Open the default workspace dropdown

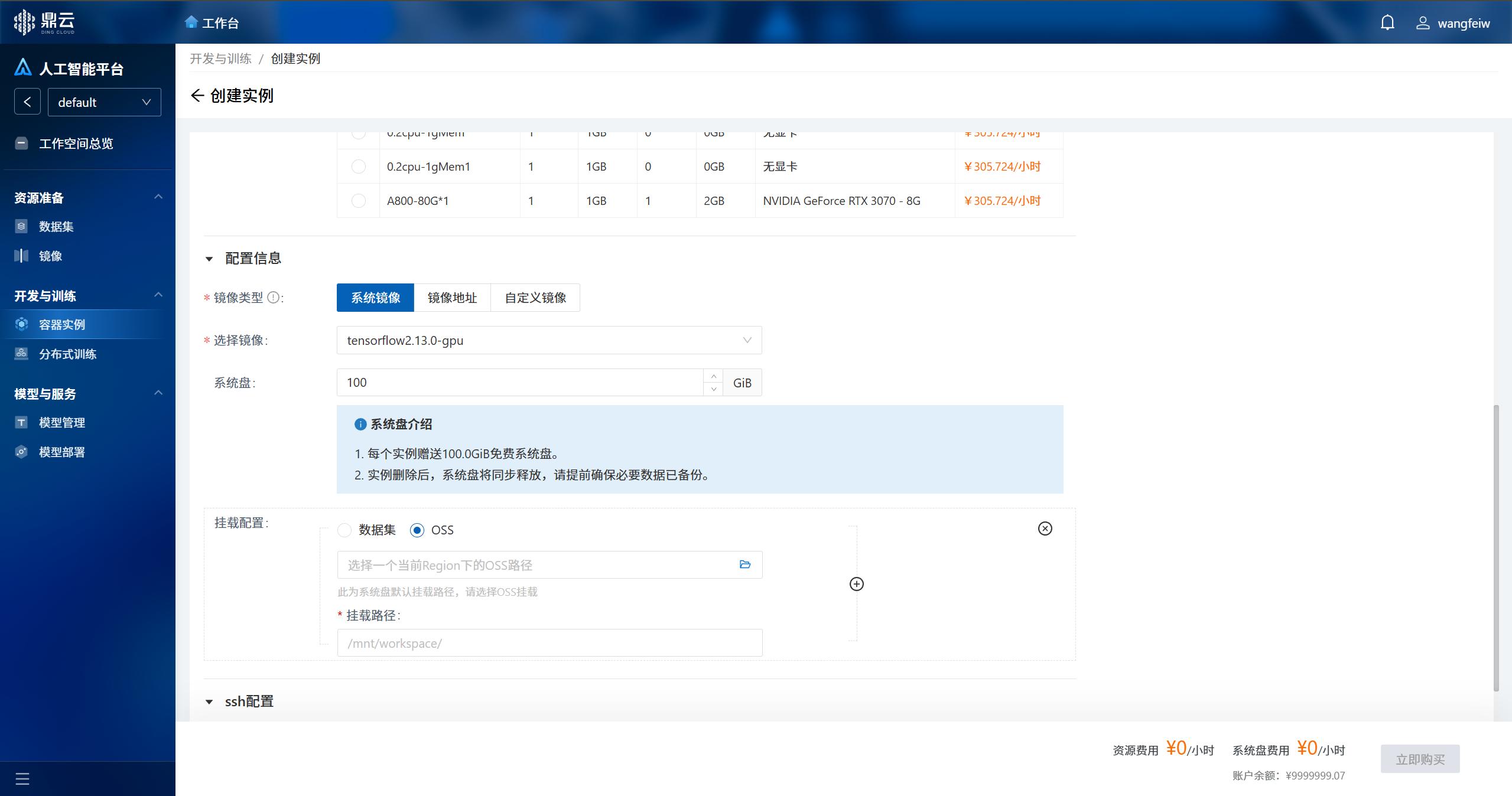104,102
